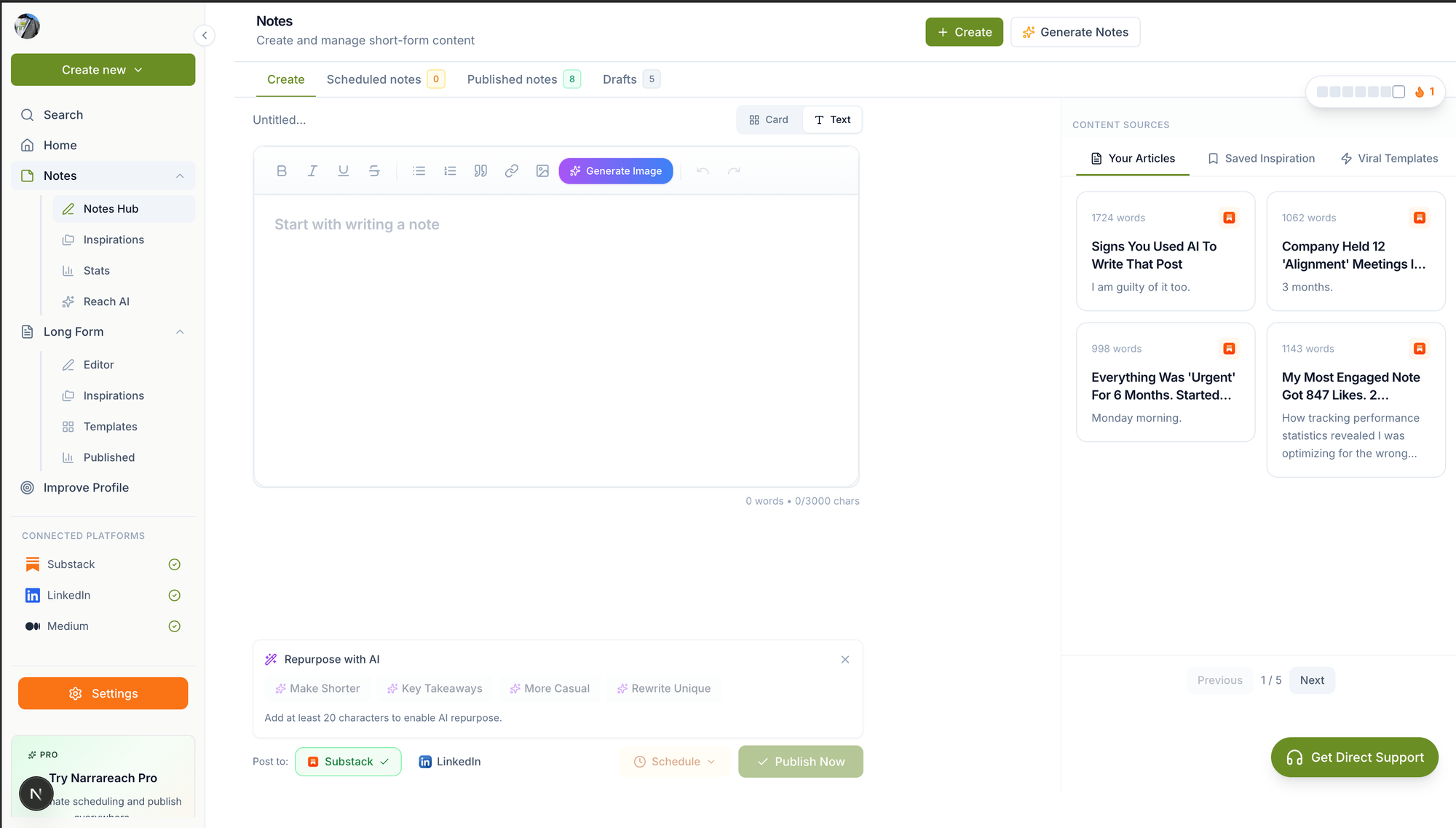Screen dimensions: 1456x828
Task: Insert an image via the toolbar icon
Action: 542,170
